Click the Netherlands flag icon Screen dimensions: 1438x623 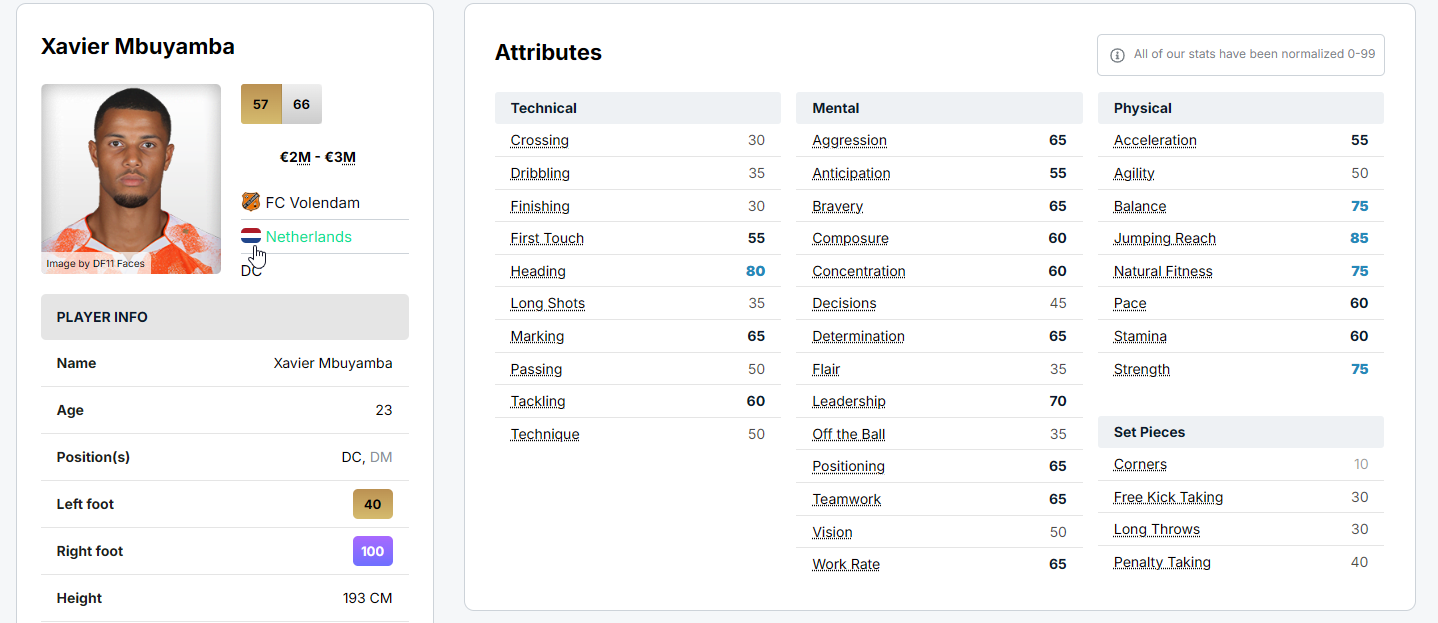point(251,237)
